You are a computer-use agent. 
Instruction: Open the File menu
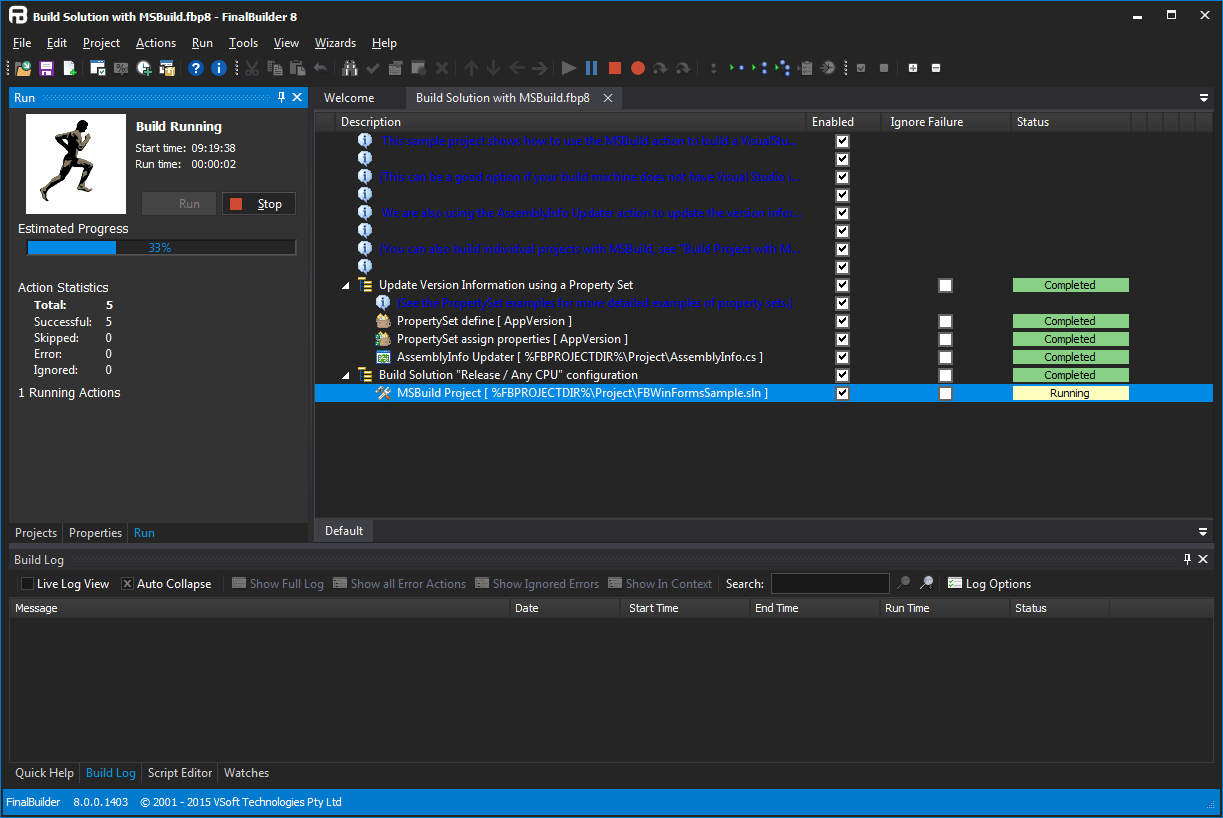pos(22,43)
